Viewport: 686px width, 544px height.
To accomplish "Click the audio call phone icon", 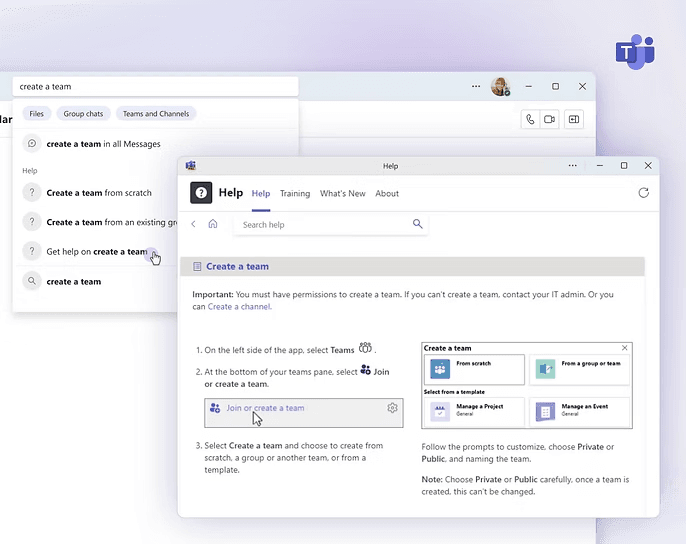I will click(530, 119).
